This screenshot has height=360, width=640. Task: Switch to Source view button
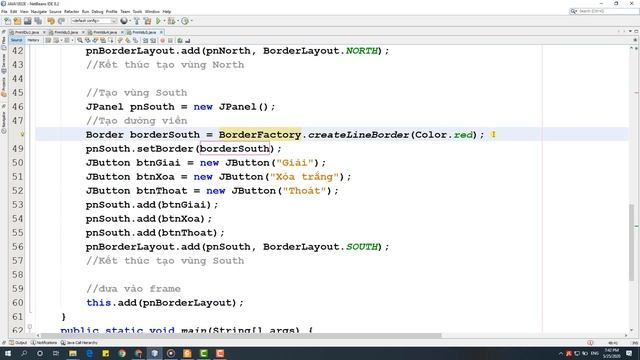[16, 40]
